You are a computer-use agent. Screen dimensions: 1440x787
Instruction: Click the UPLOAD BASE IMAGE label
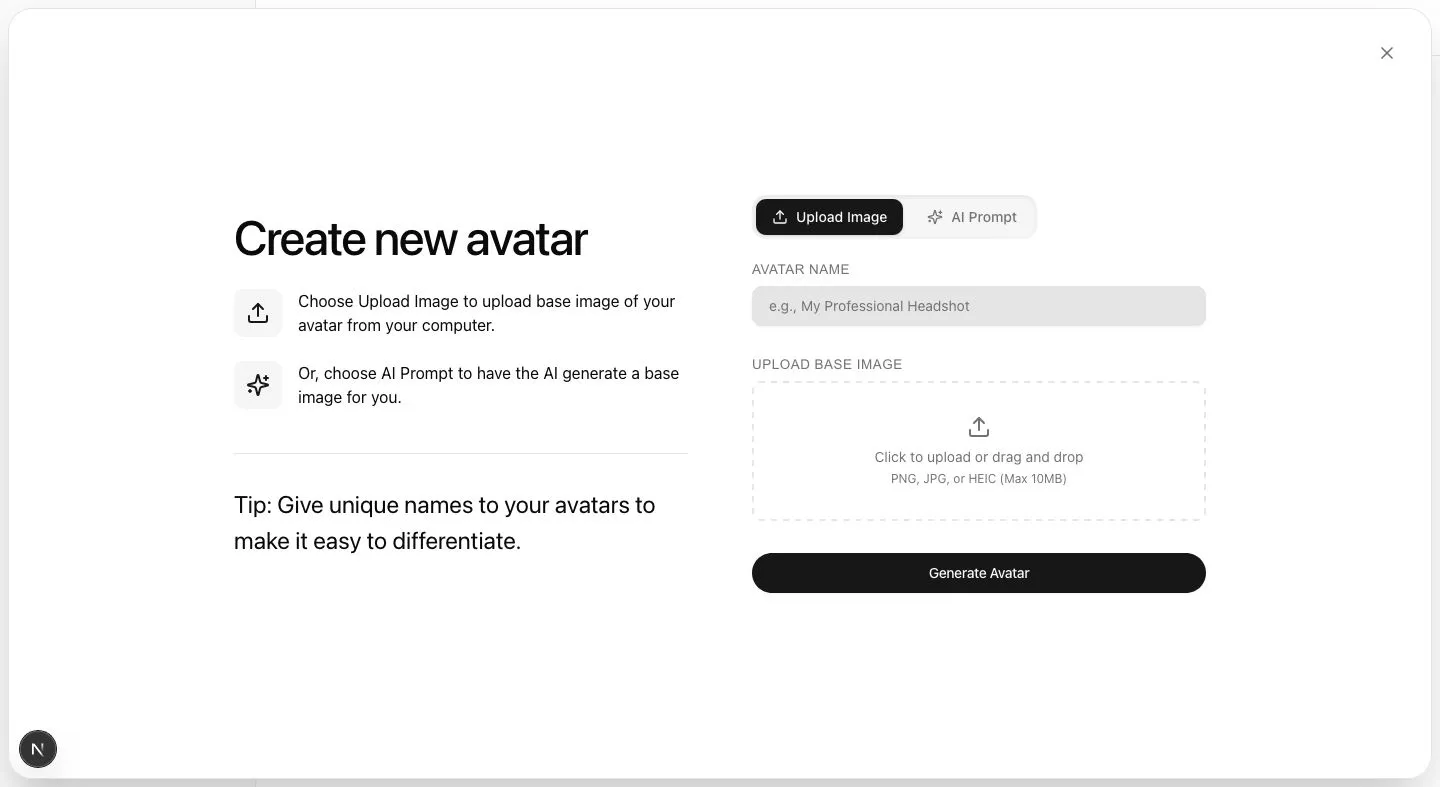pos(826,364)
